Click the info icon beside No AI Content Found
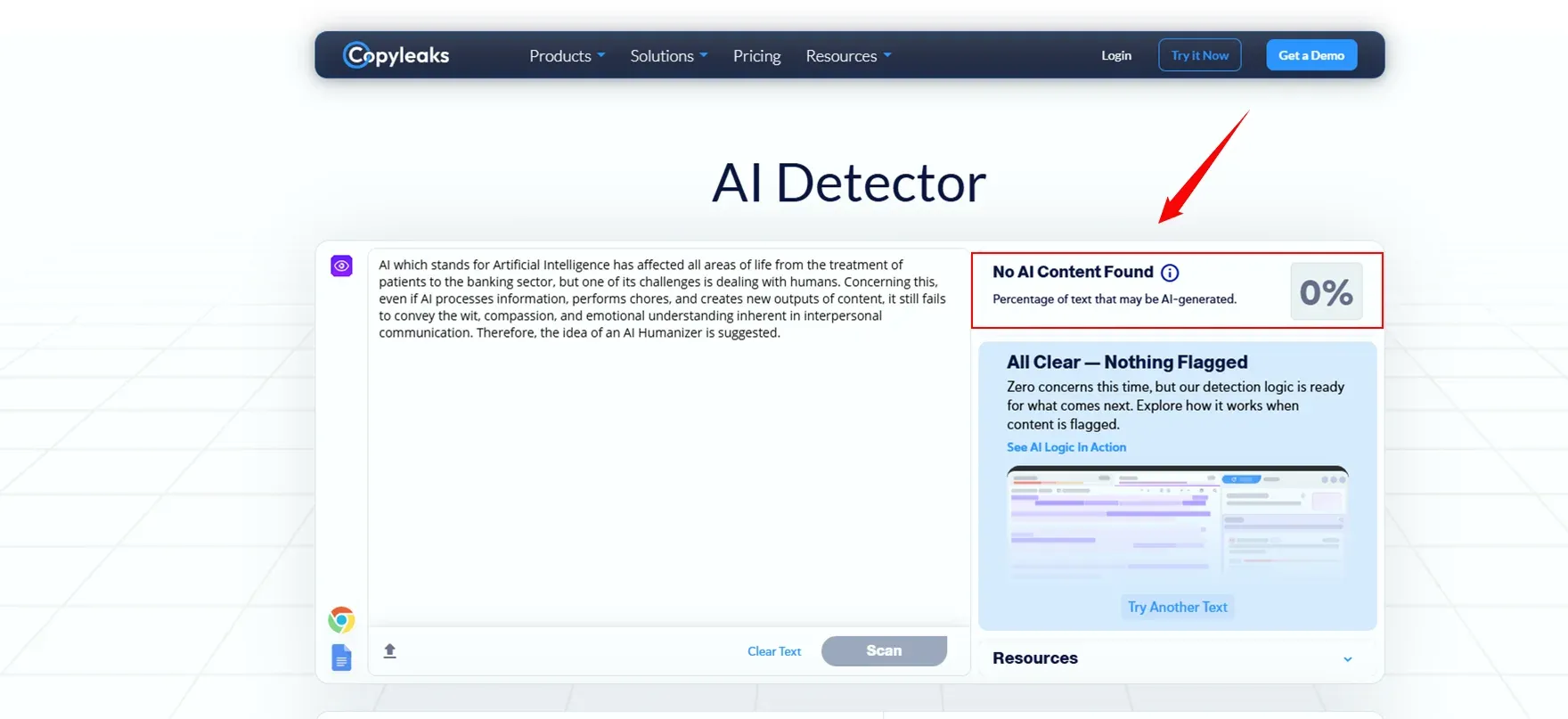 (x=1170, y=273)
